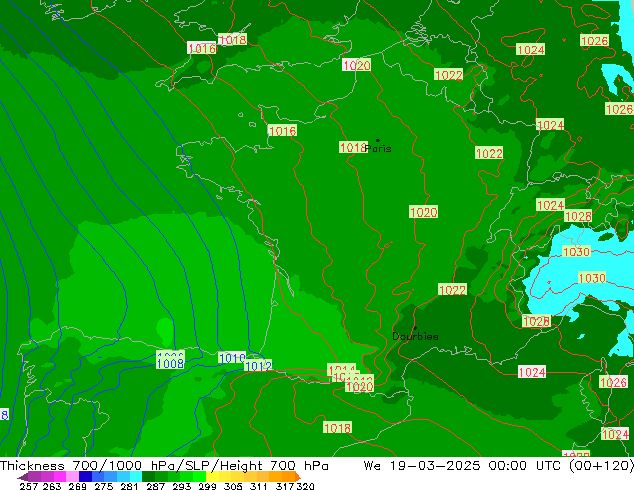Viewport: 634px width, 490px height.
Task: Pick the bright yellow legend swatch after 299
Action: point(213,476)
